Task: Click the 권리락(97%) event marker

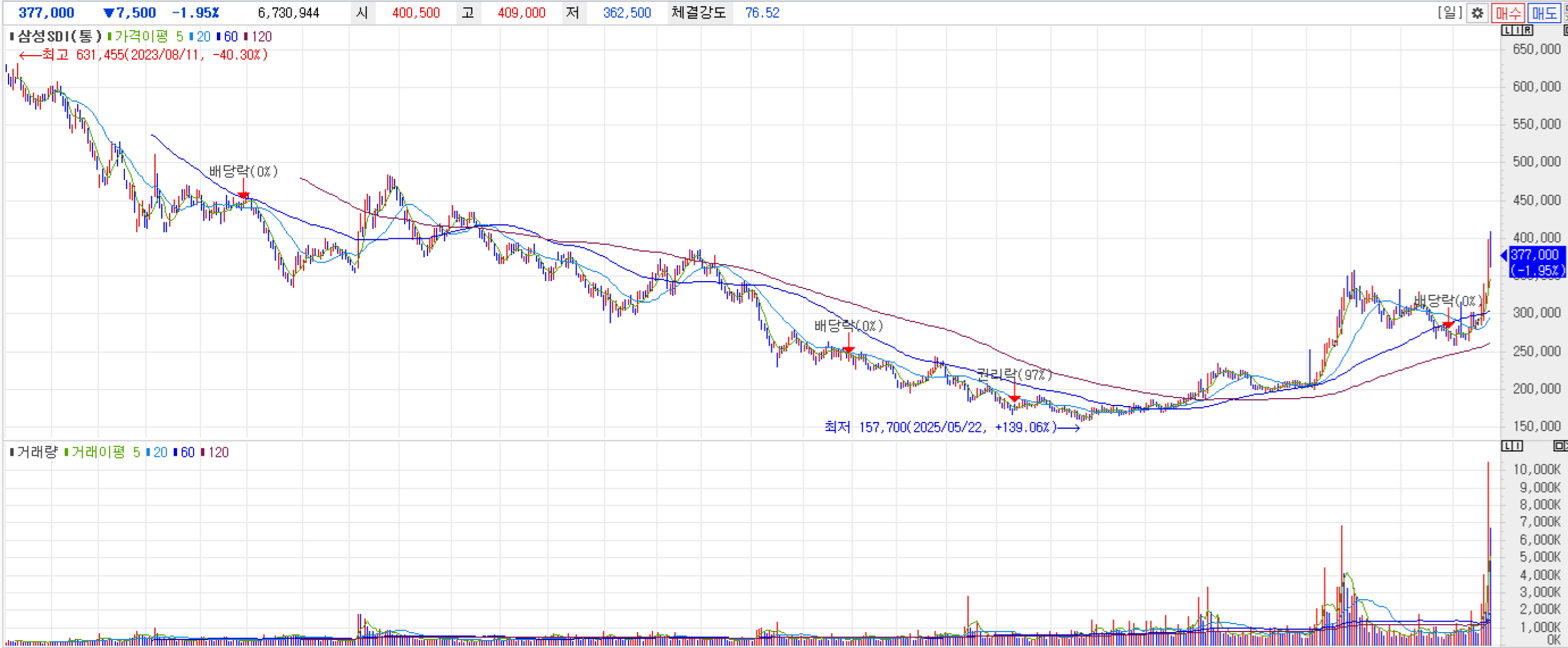Action: [x=1014, y=375]
